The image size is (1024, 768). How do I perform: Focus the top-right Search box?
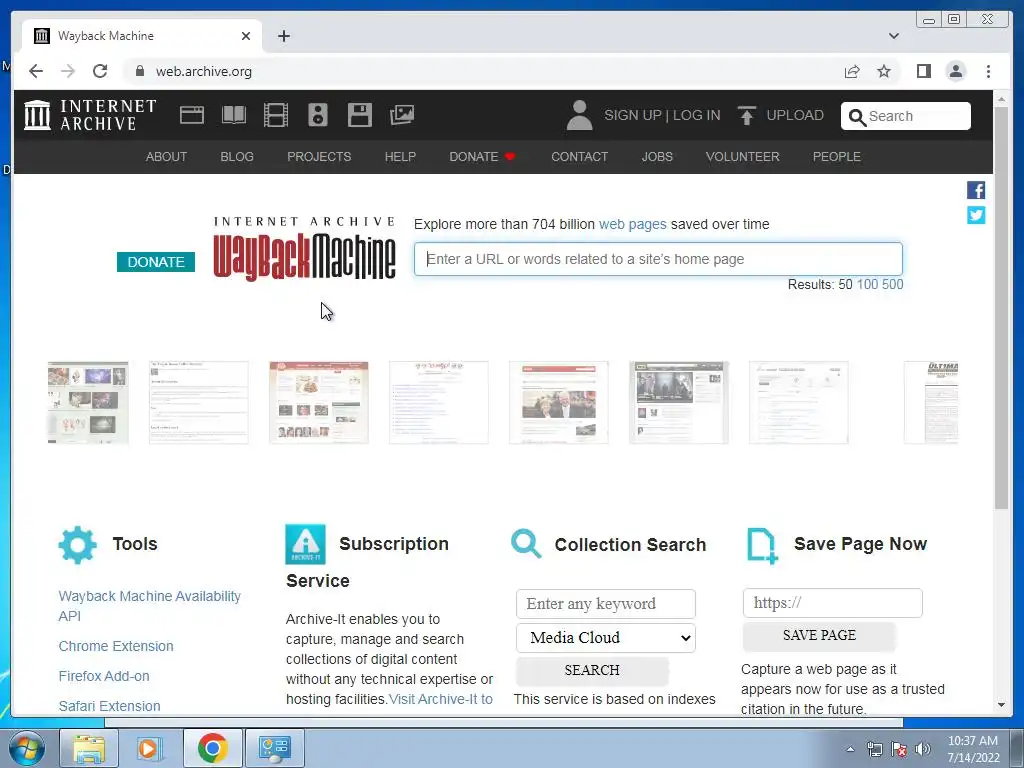(x=905, y=116)
